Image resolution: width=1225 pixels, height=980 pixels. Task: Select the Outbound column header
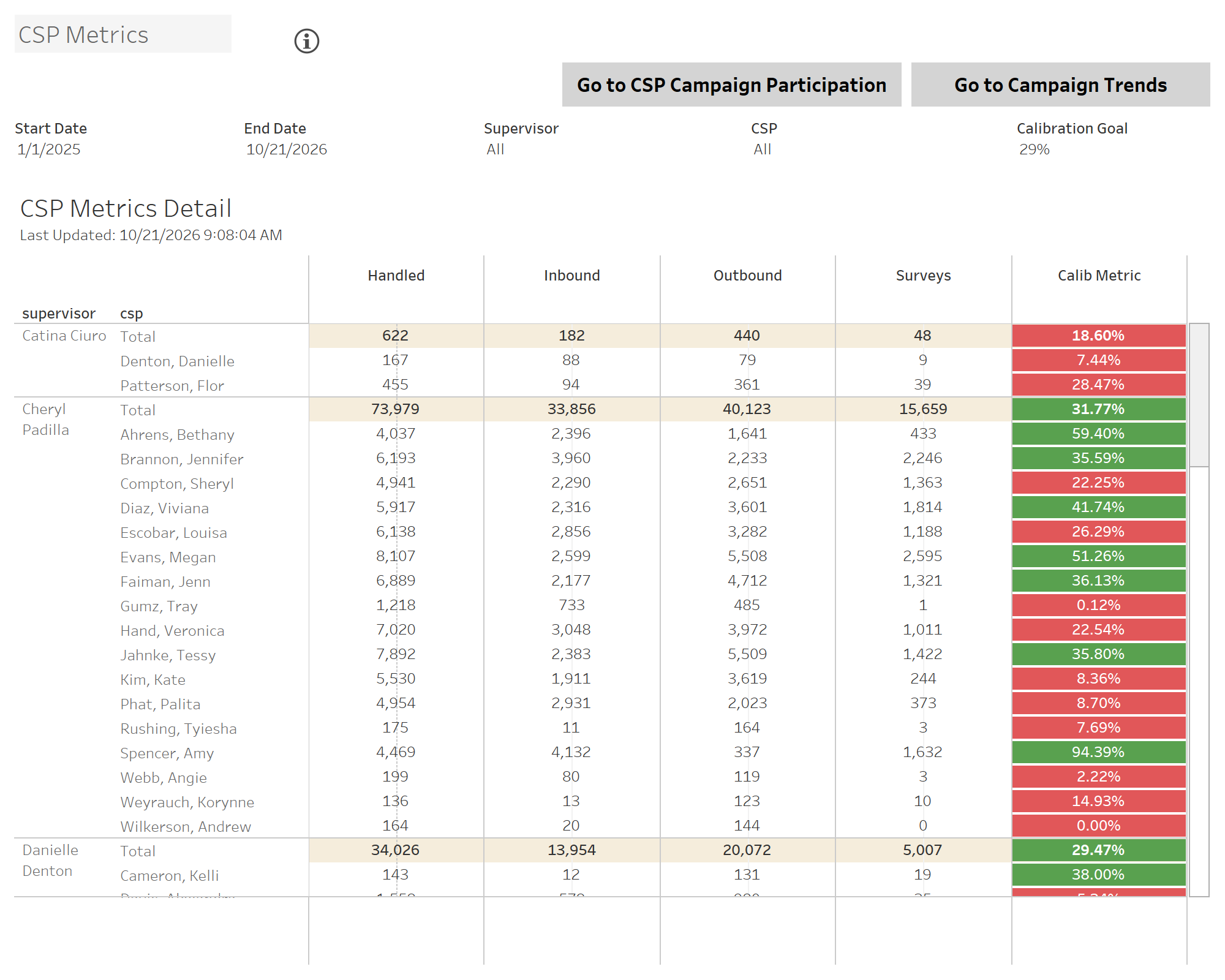pos(747,276)
